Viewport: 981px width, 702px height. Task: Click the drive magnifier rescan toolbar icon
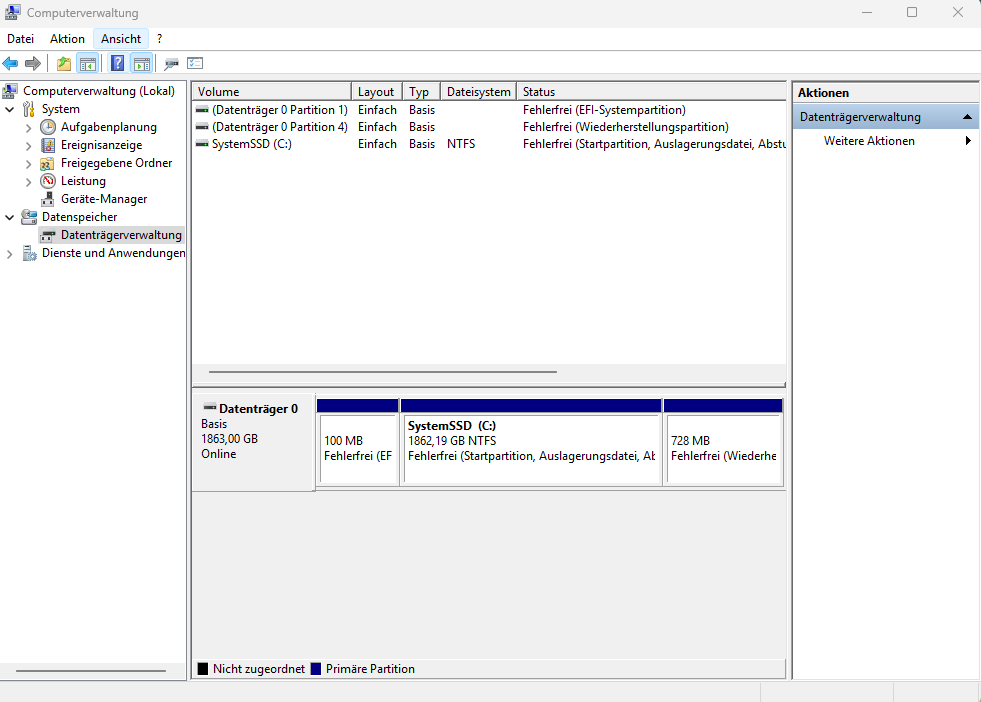coord(171,63)
